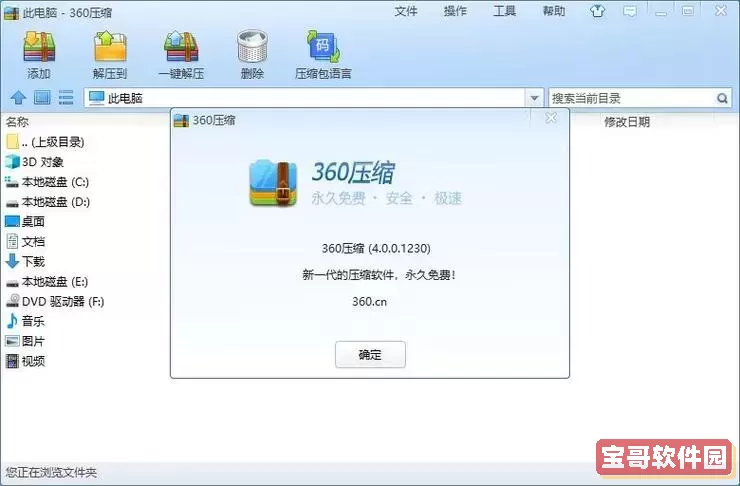
Task: Click the 解压到 (Extract to) toolbar icon
Action: [110, 47]
